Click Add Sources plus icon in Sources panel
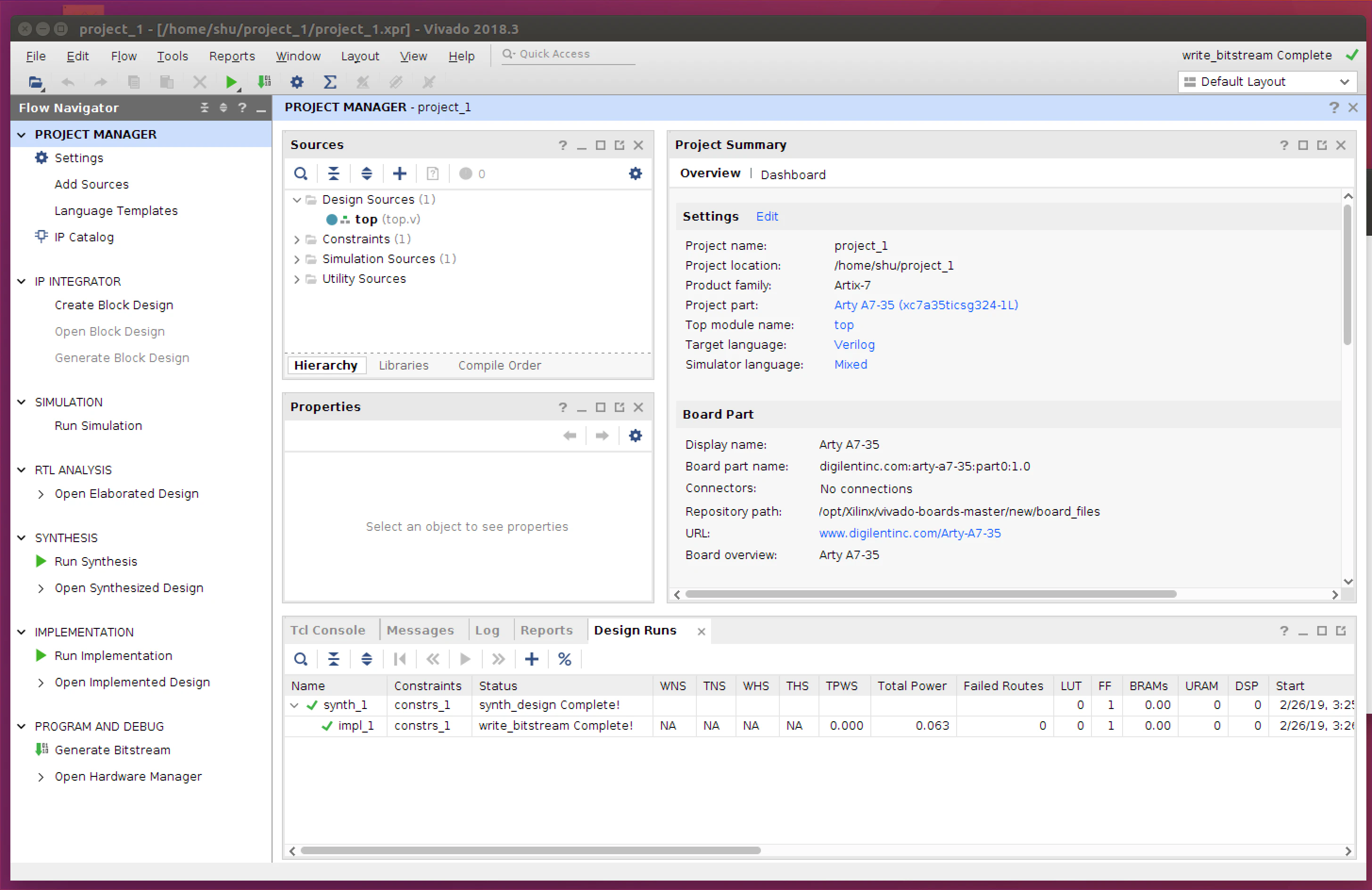Image resolution: width=1372 pixels, height=890 pixels. click(x=399, y=173)
